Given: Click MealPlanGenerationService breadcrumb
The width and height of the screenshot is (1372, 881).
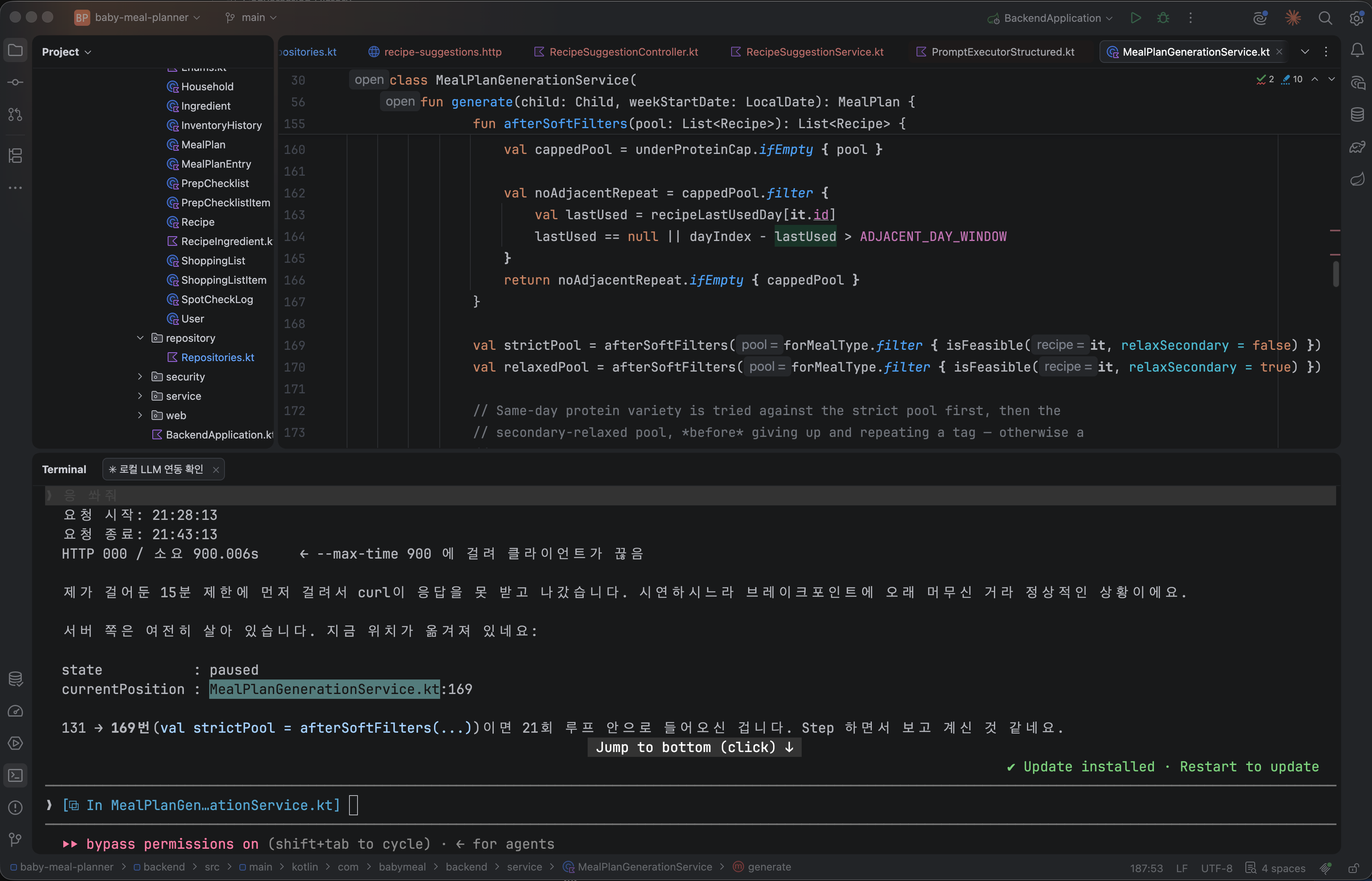Looking at the screenshot, I should click(637, 867).
